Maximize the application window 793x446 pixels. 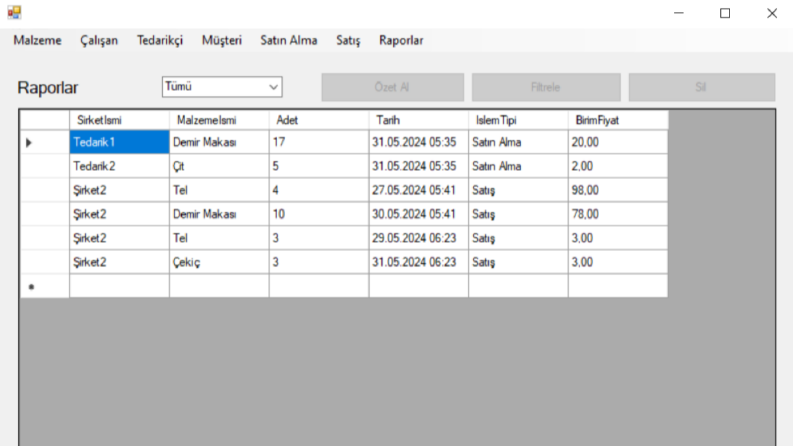pos(725,13)
